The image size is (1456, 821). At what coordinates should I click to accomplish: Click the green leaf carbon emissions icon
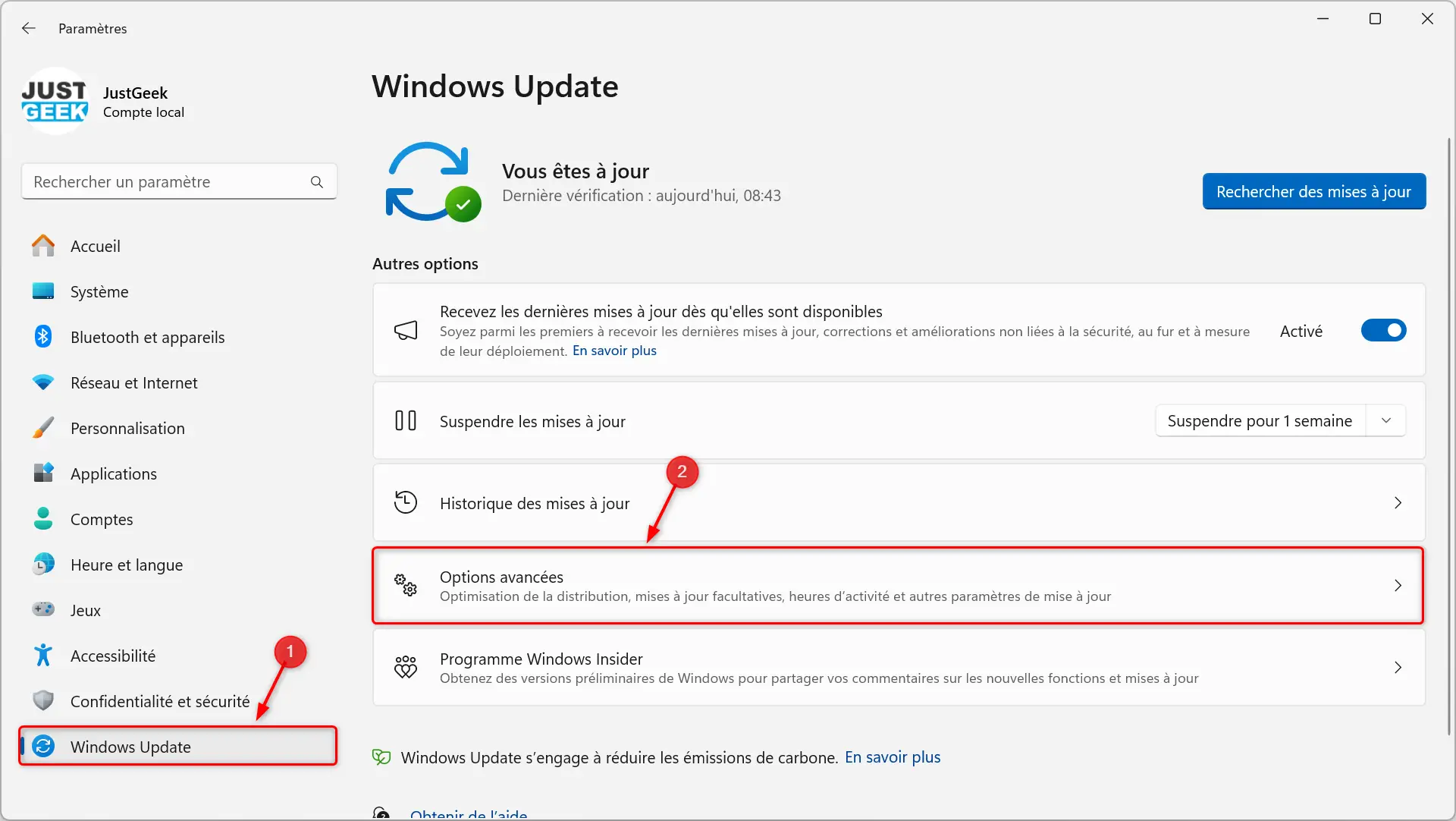[381, 757]
